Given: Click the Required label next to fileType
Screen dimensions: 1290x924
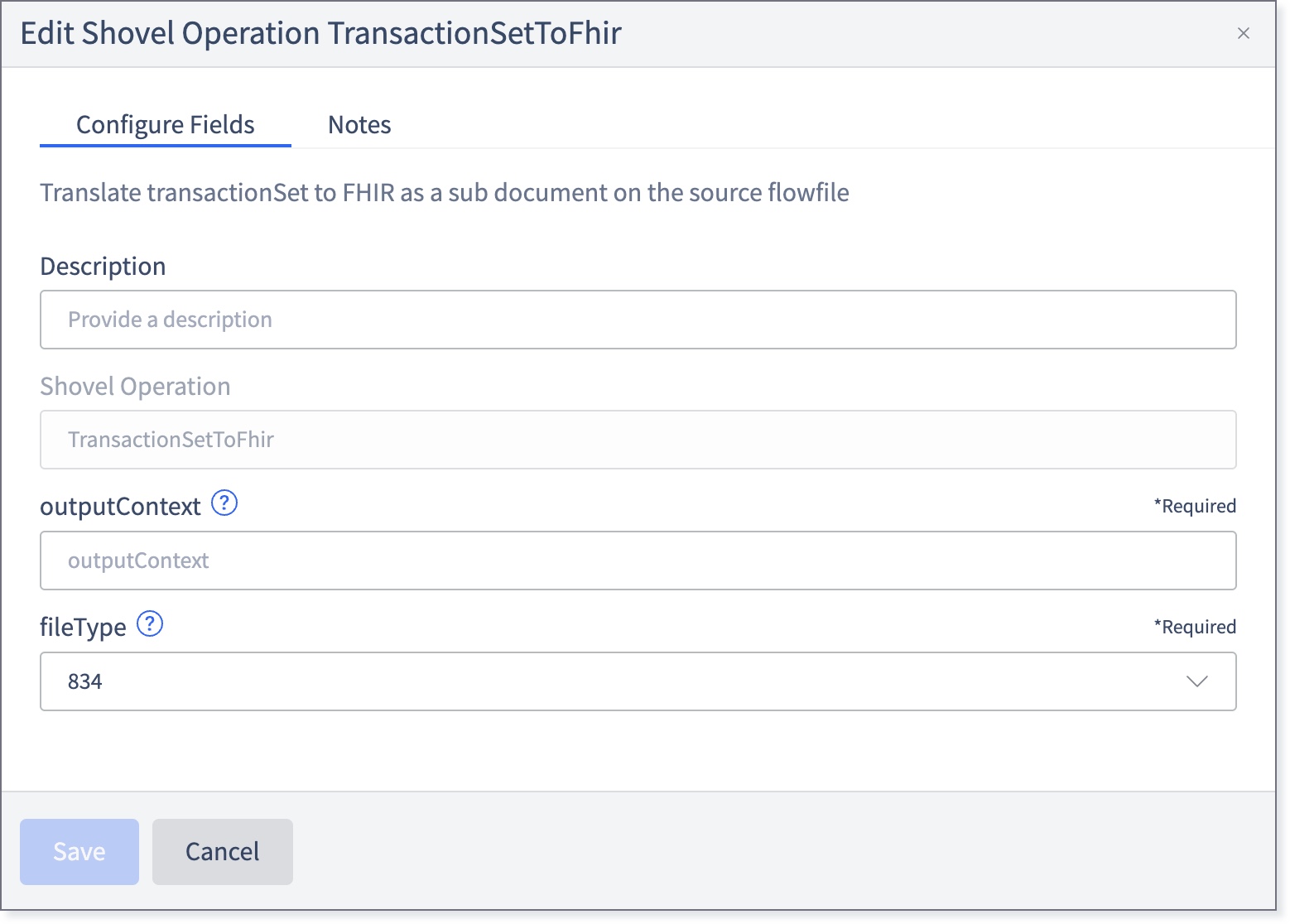Looking at the screenshot, I should [x=1195, y=627].
